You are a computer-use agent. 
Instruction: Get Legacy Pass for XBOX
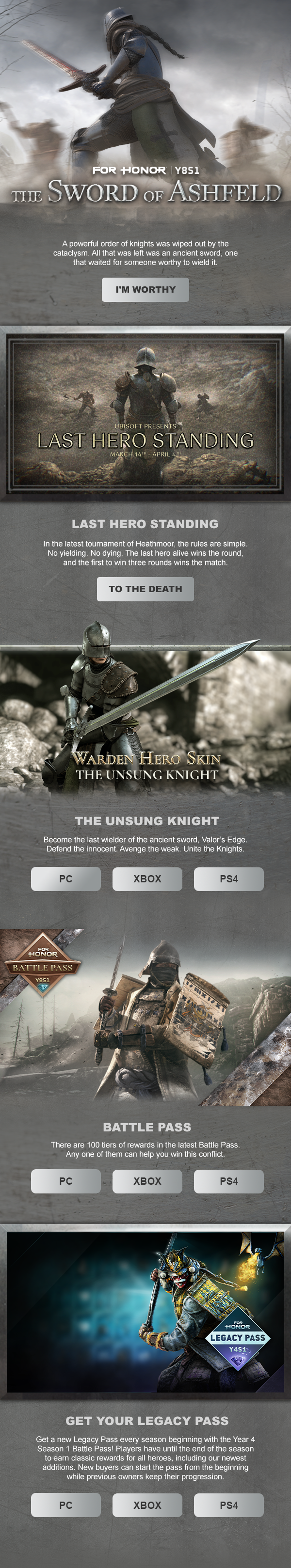pyautogui.click(x=147, y=1505)
